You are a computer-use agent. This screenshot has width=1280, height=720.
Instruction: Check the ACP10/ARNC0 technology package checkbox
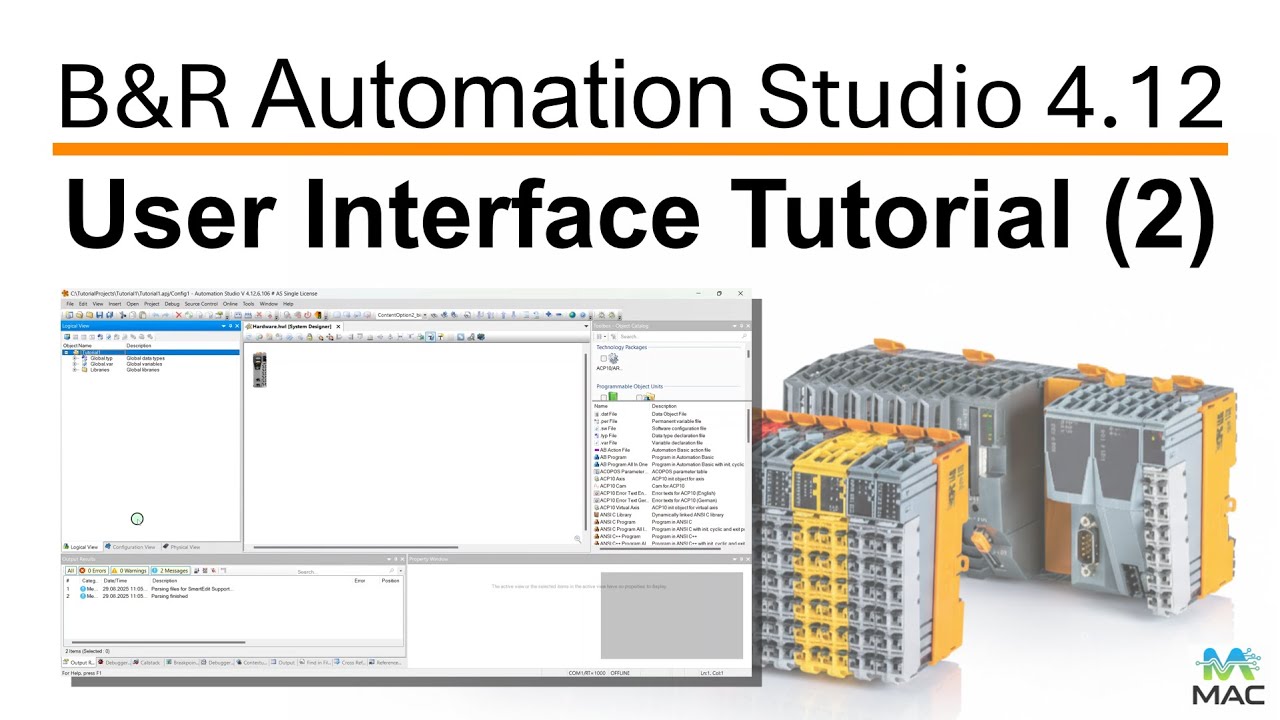point(603,358)
